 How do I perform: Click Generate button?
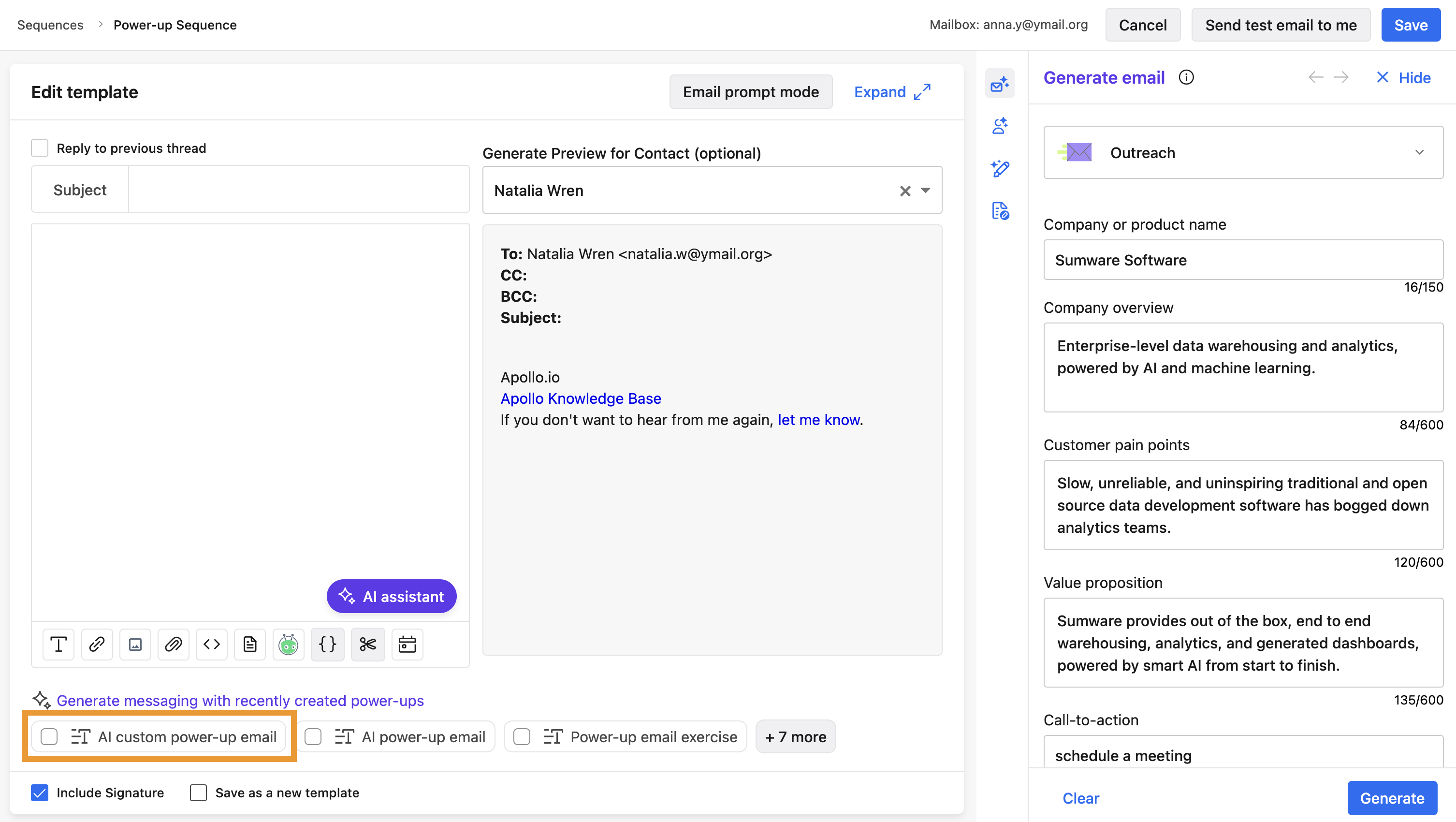1392,798
